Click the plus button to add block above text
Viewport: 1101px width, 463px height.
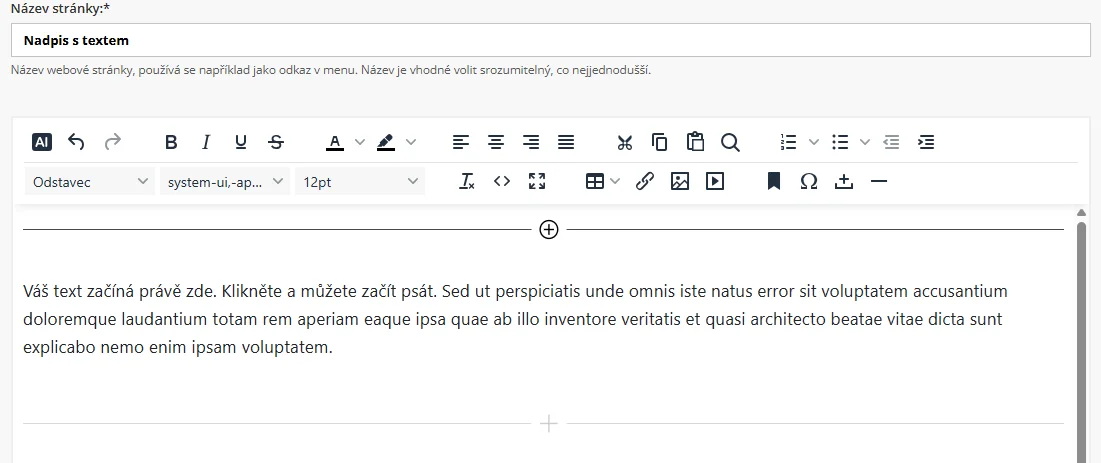pyautogui.click(x=548, y=230)
